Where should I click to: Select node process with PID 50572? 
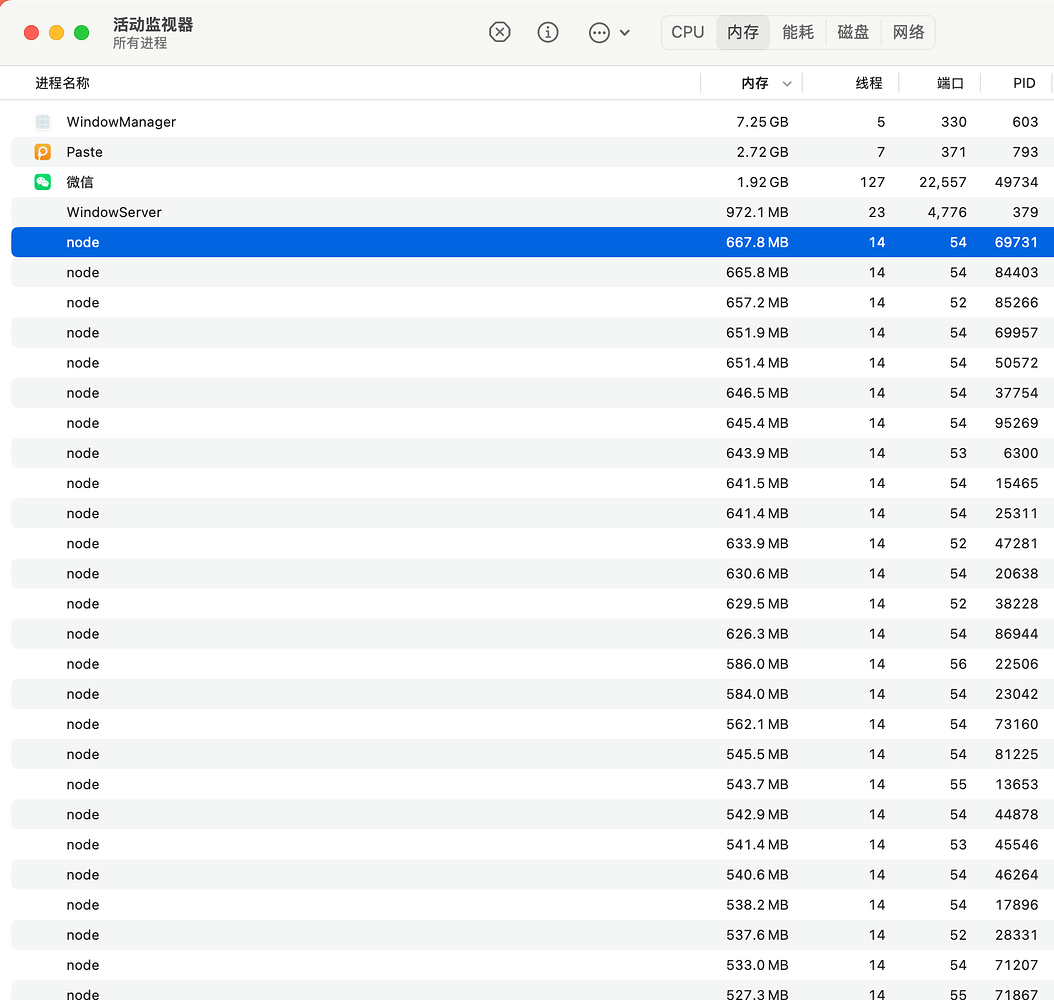(x=532, y=363)
